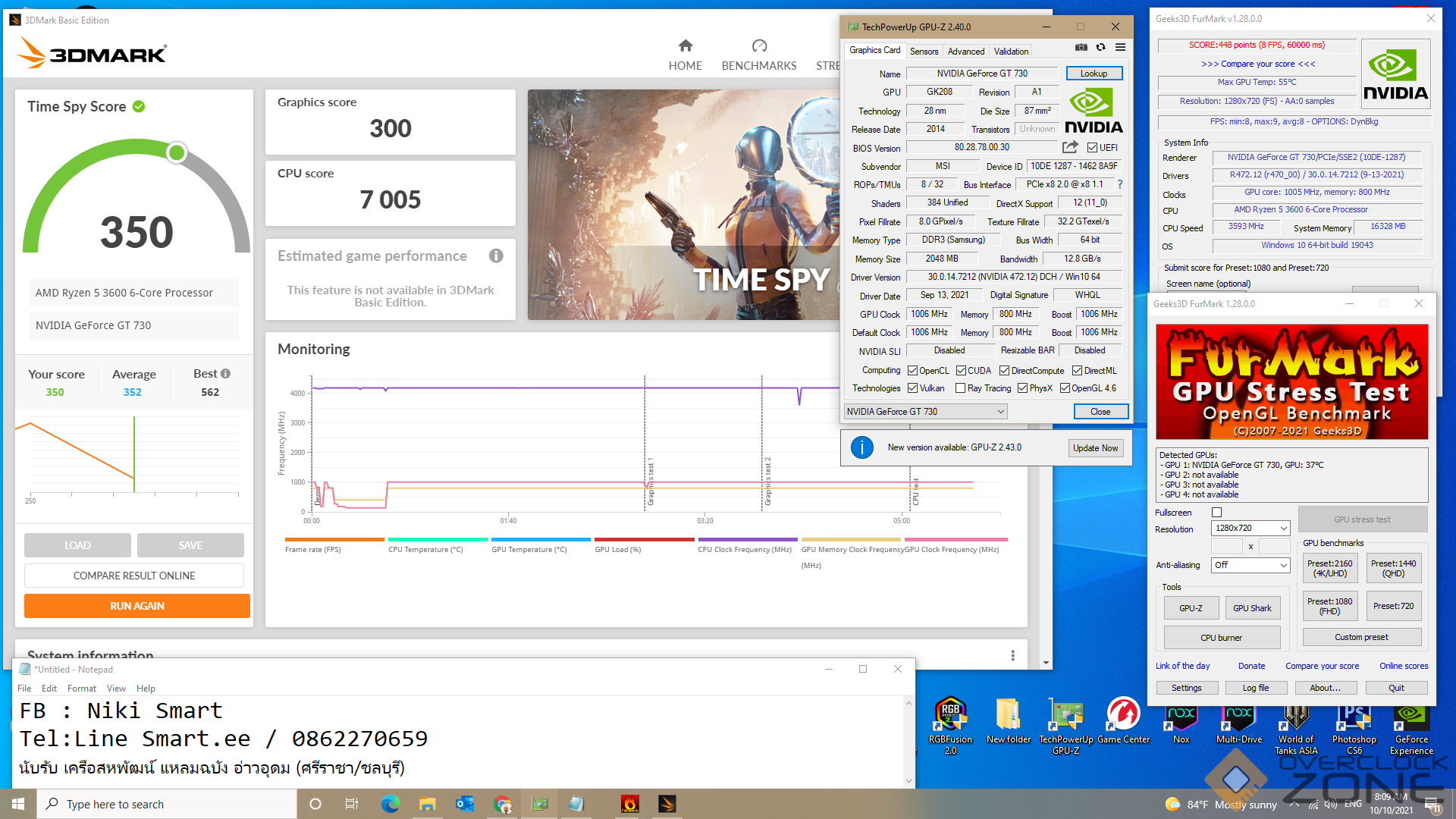Open the File menu in Notepad
The width and height of the screenshot is (1456, 819).
(24, 689)
